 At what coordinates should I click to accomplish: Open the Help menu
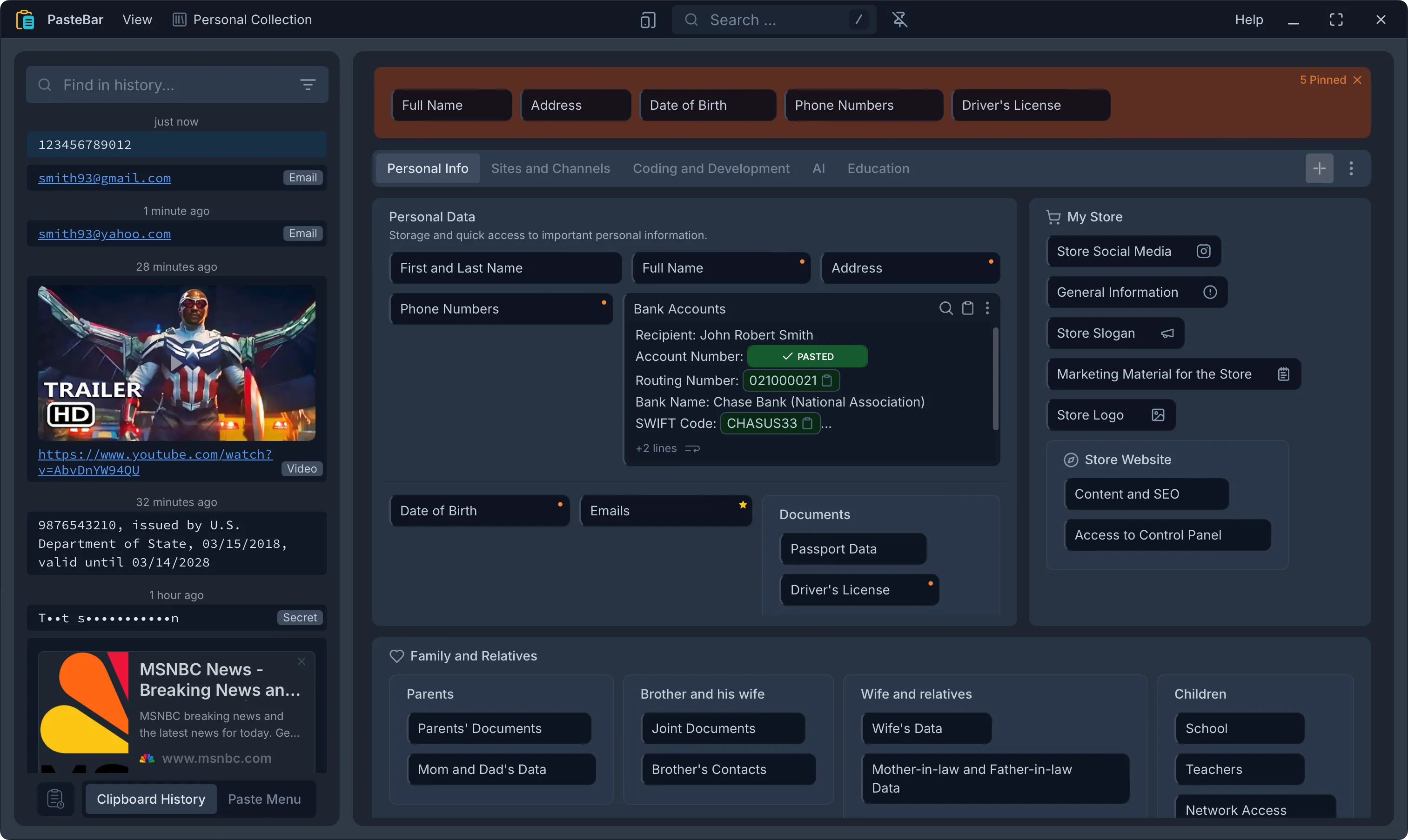pos(1248,20)
